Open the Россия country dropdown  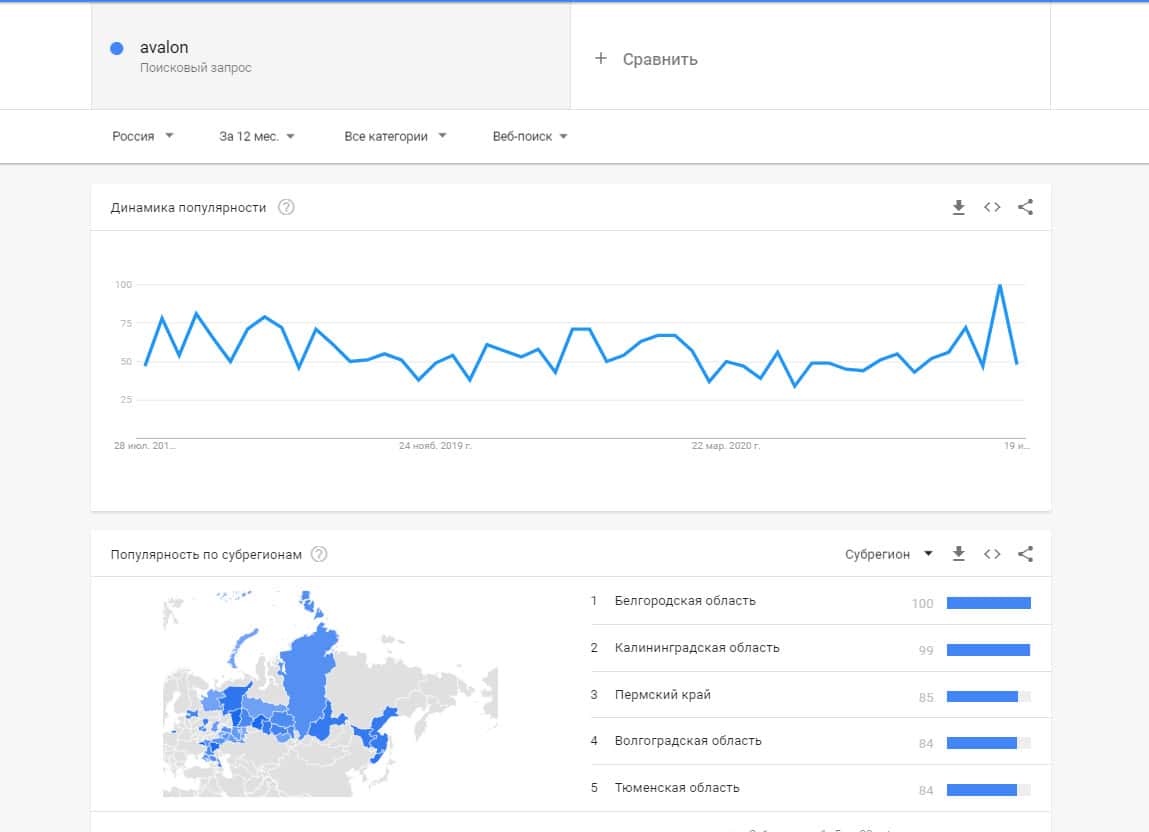[x=143, y=136]
